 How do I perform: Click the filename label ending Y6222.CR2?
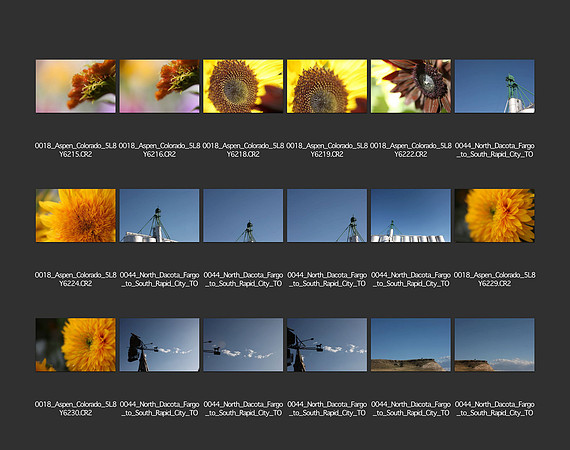pos(411,150)
